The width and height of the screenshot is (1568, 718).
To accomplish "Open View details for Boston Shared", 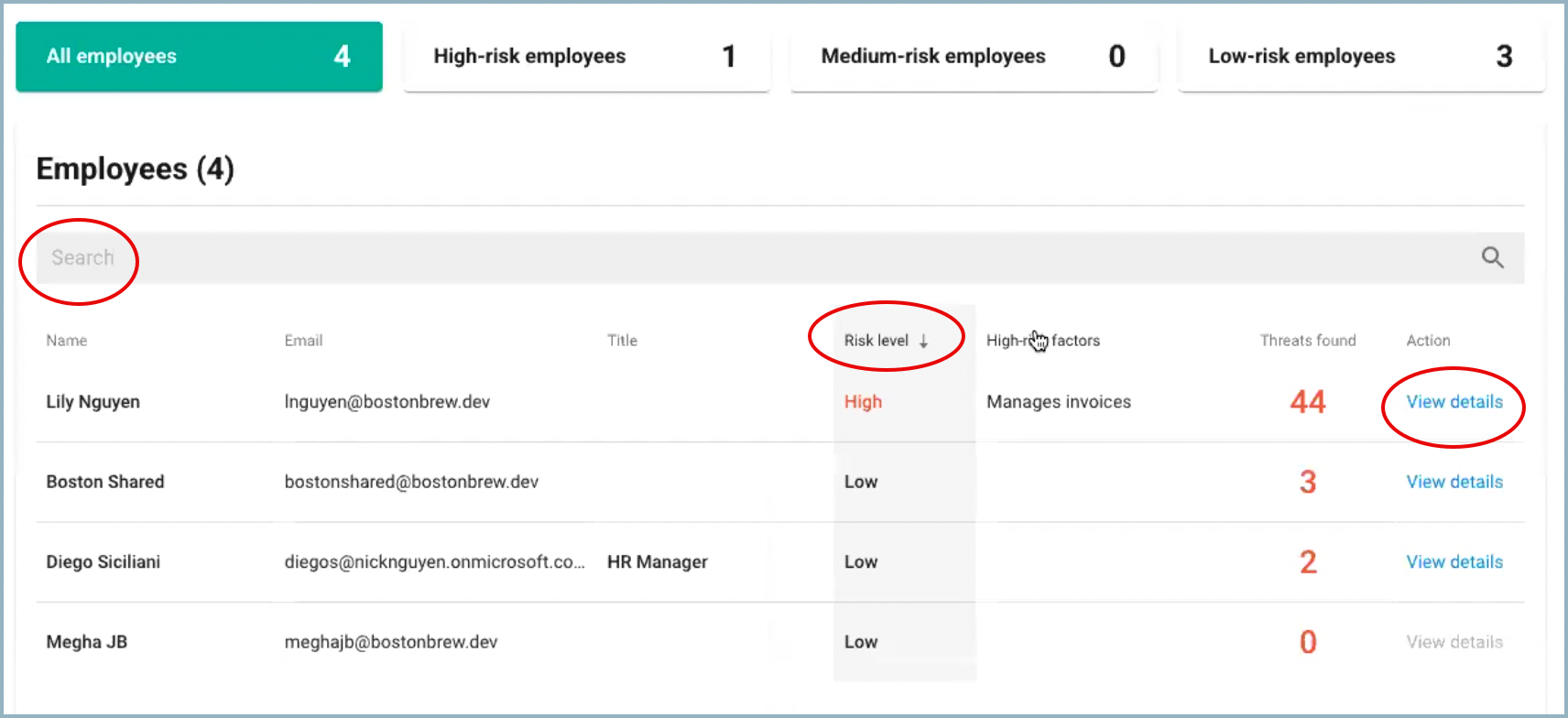I will click(1454, 482).
